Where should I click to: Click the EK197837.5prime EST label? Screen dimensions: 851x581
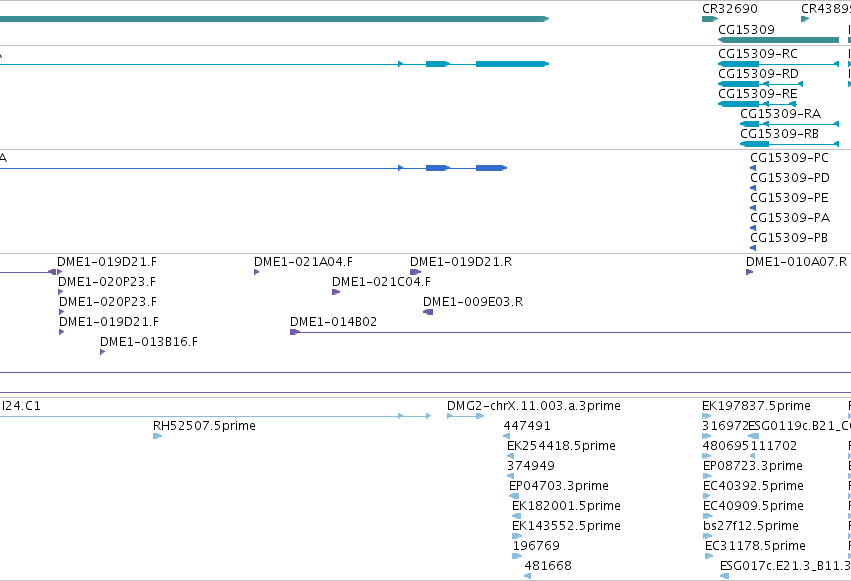(756, 406)
